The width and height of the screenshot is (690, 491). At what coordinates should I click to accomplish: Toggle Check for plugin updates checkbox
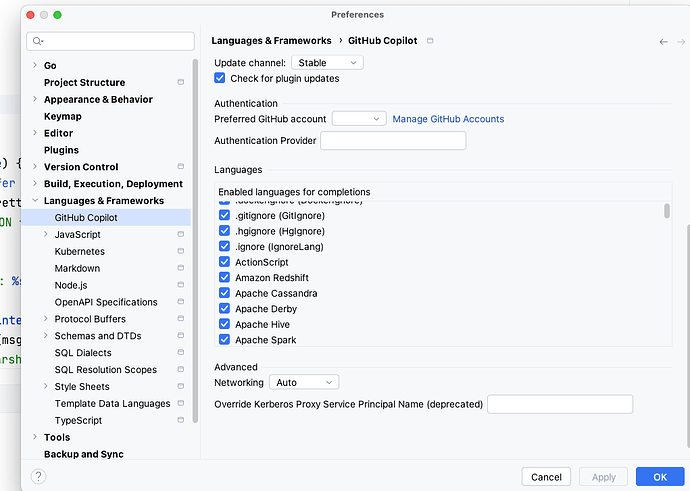(x=220, y=78)
